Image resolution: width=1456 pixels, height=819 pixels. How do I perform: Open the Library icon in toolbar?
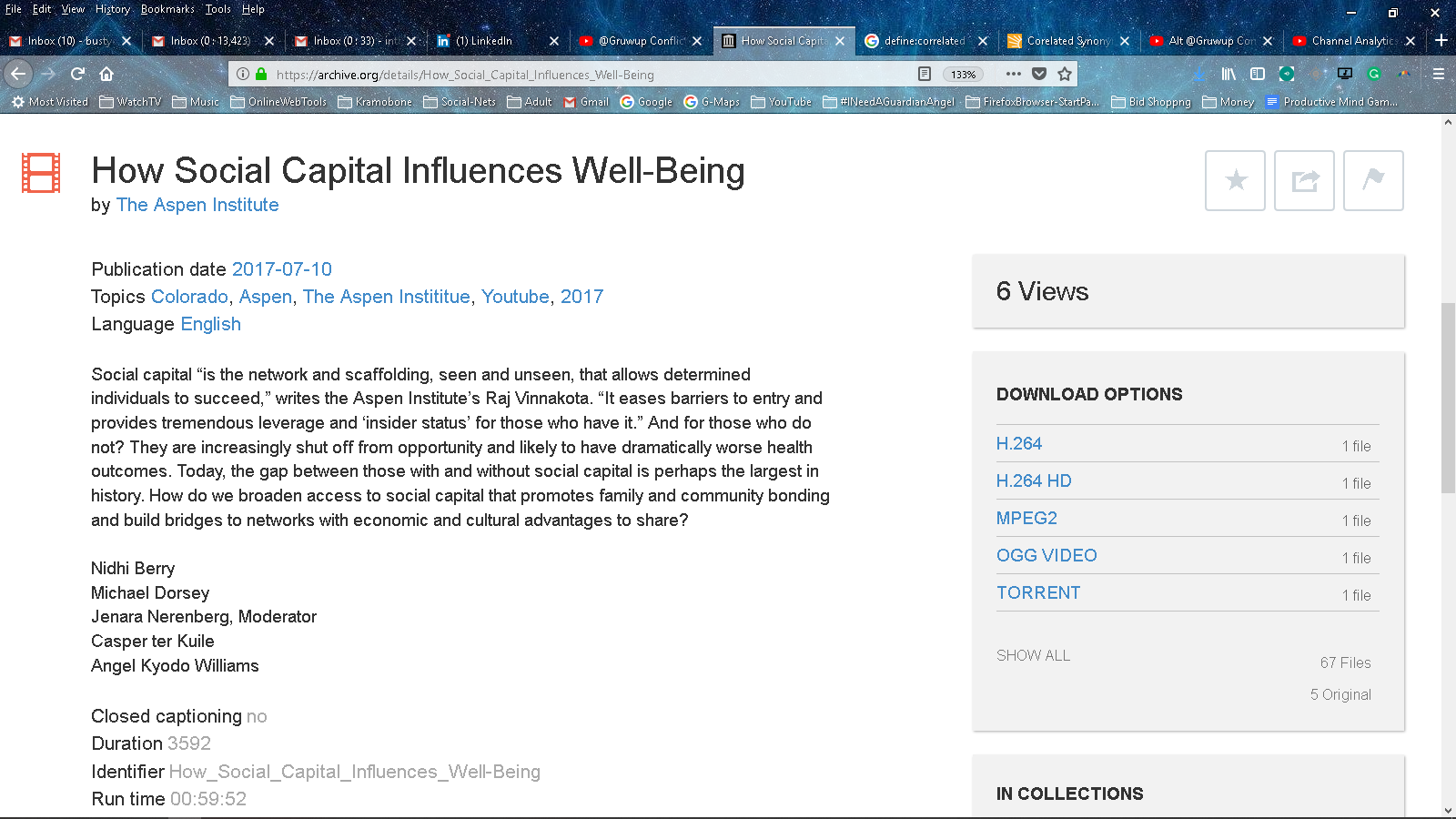(x=1228, y=74)
